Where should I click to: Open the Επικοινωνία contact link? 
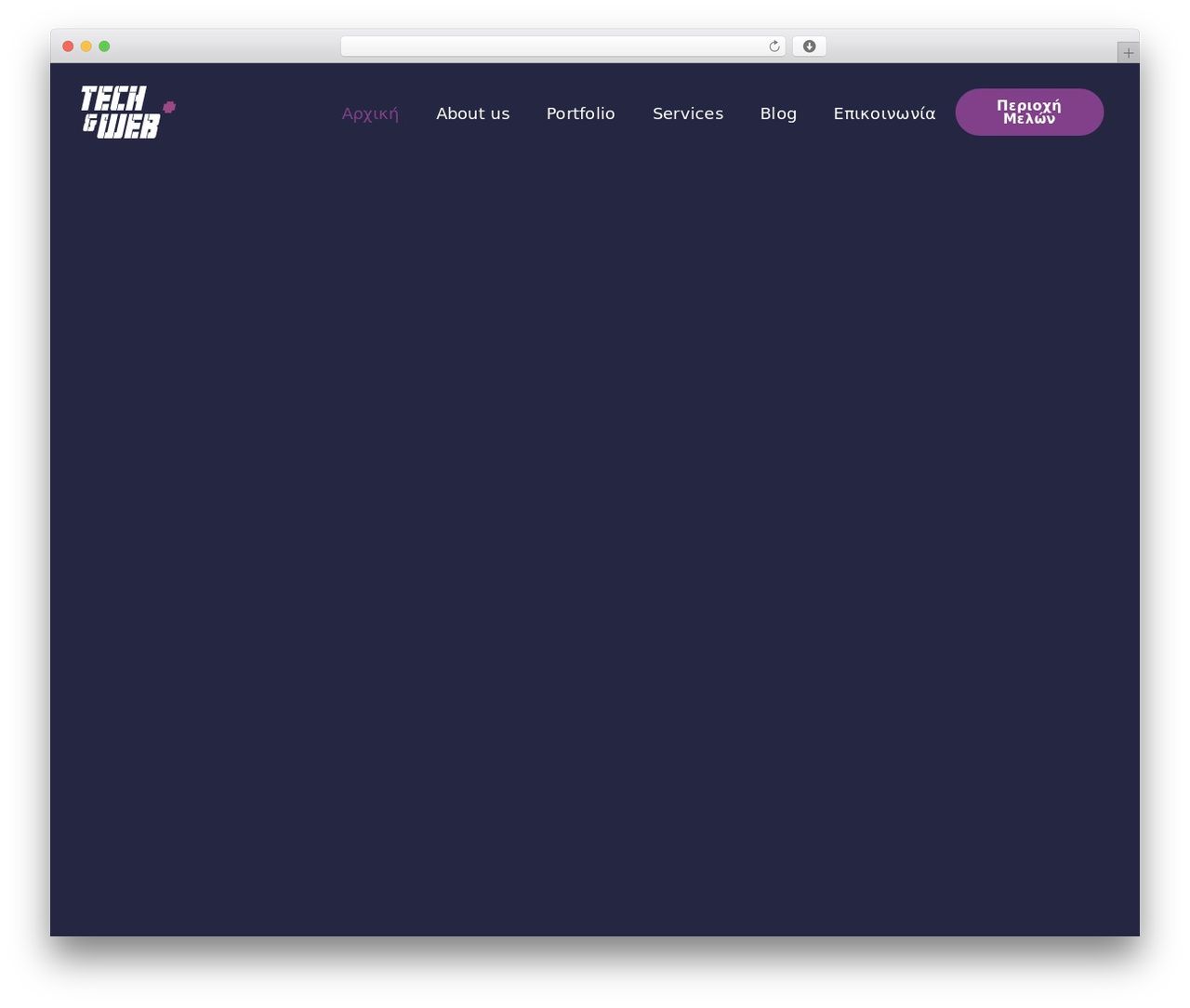[x=884, y=113]
